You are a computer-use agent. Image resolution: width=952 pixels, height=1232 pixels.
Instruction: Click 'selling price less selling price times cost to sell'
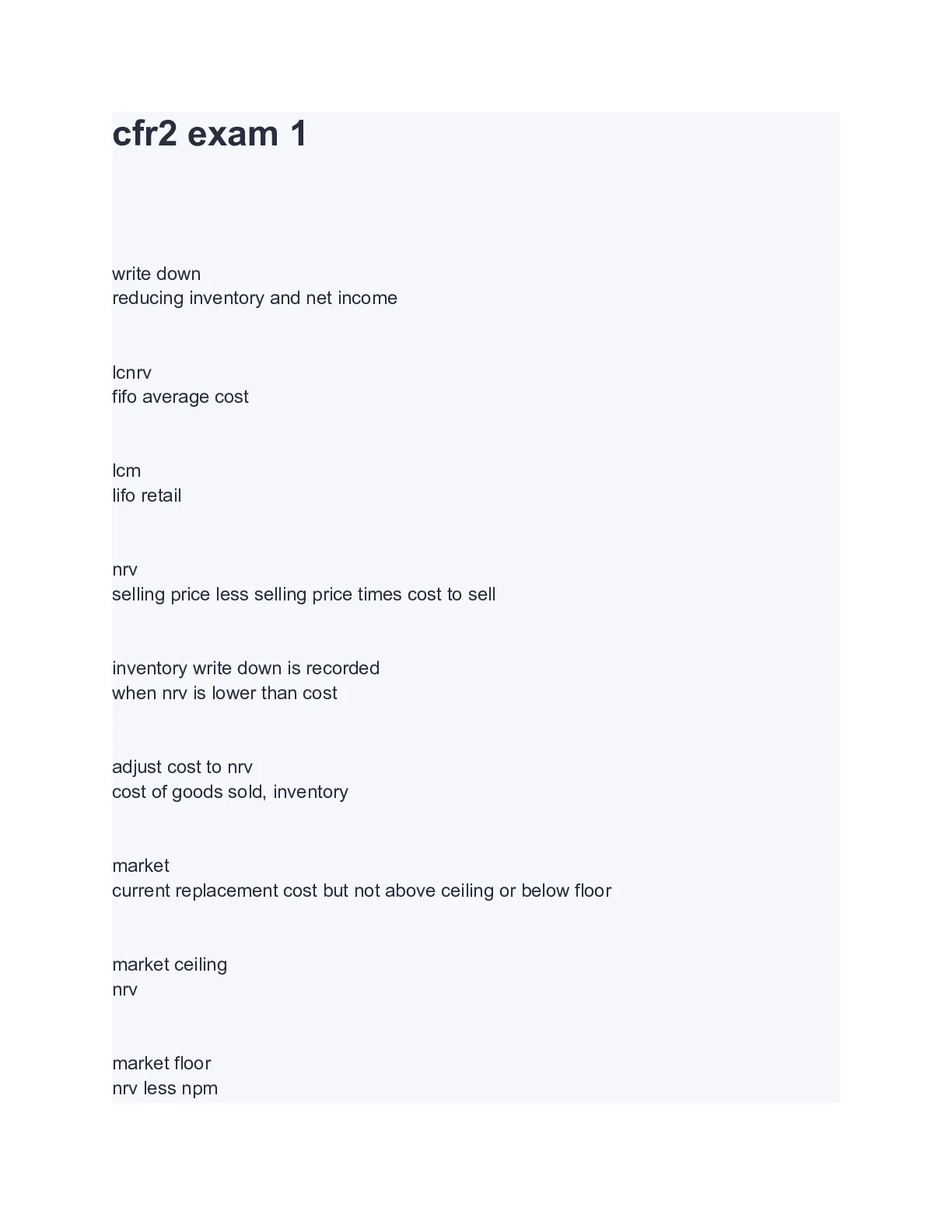[x=304, y=594]
